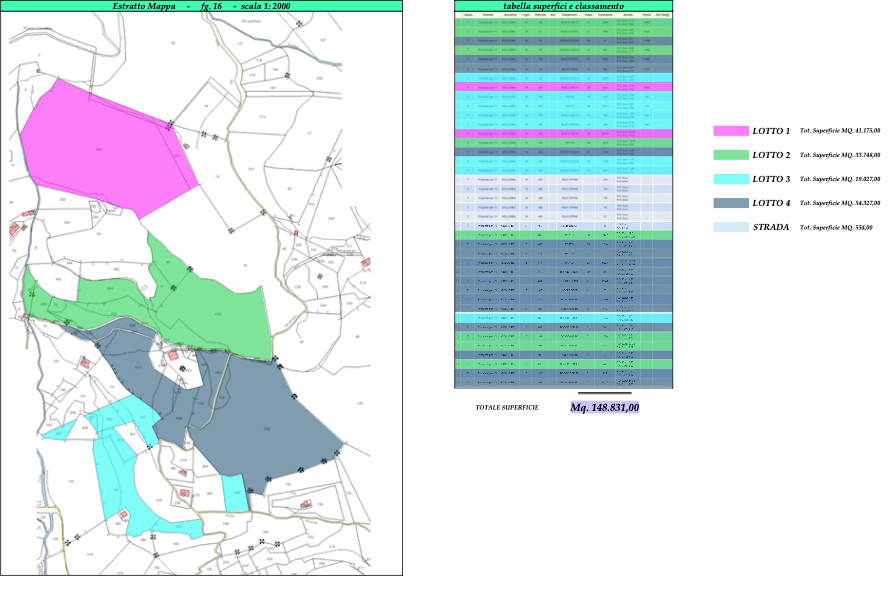Pick the slate-blue LOTTO 4 legend swatch
890x589 pixels.
click(729, 203)
